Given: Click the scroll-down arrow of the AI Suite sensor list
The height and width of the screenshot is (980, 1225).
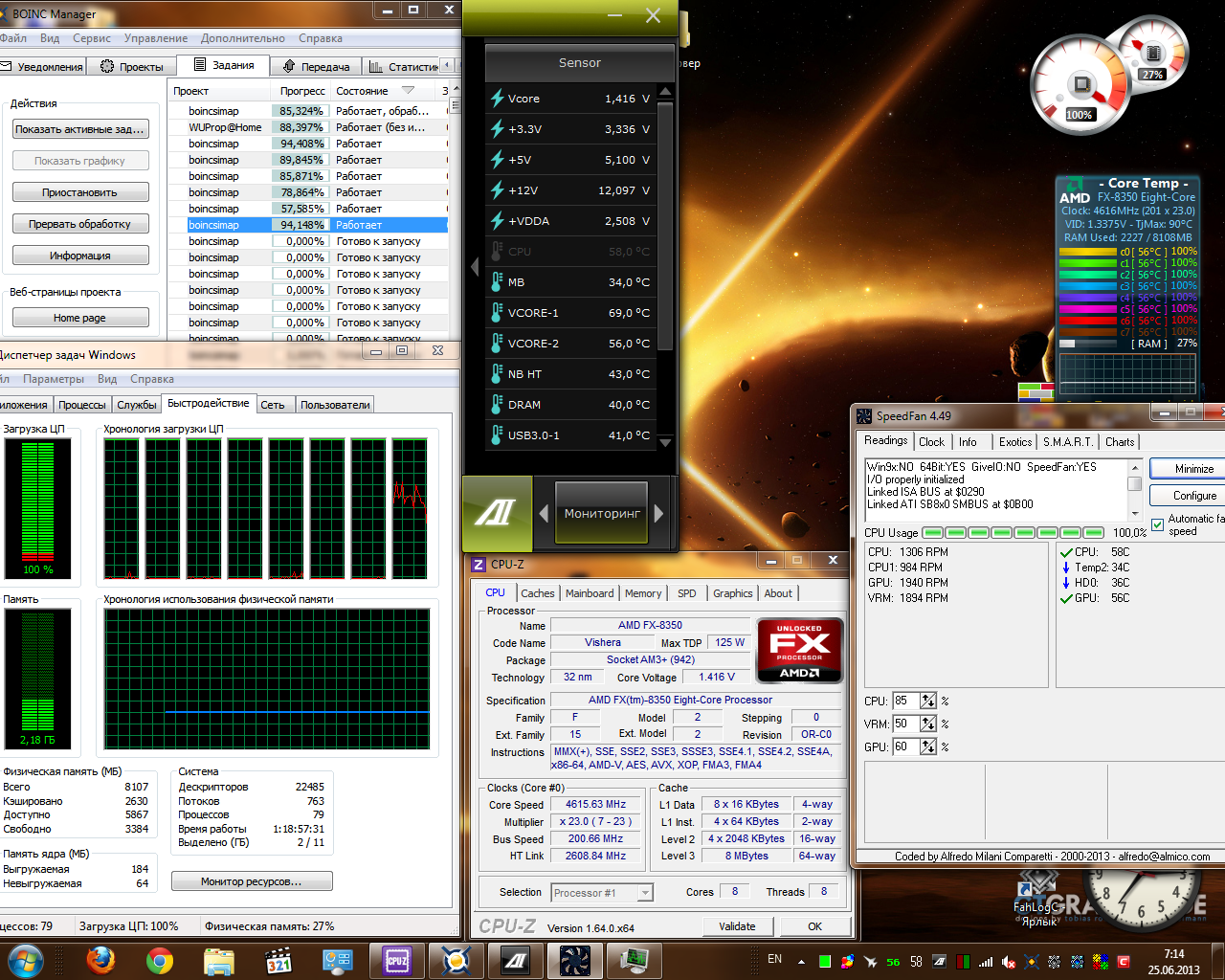Looking at the screenshot, I should (666, 443).
